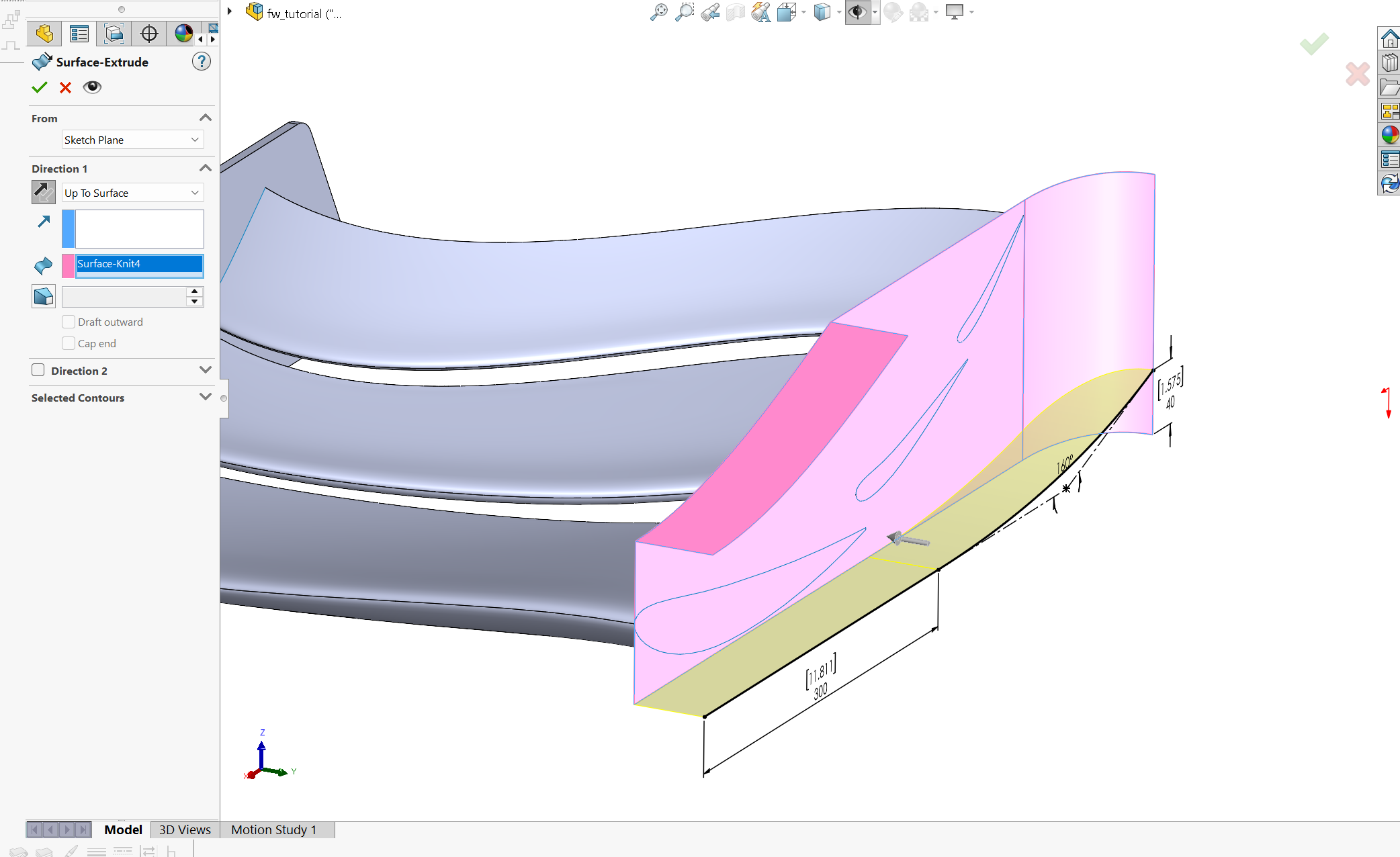This screenshot has width=1400, height=857.
Task: Switch to the Motion Study 1 tab
Action: pyautogui.click(x=273, y=829)
